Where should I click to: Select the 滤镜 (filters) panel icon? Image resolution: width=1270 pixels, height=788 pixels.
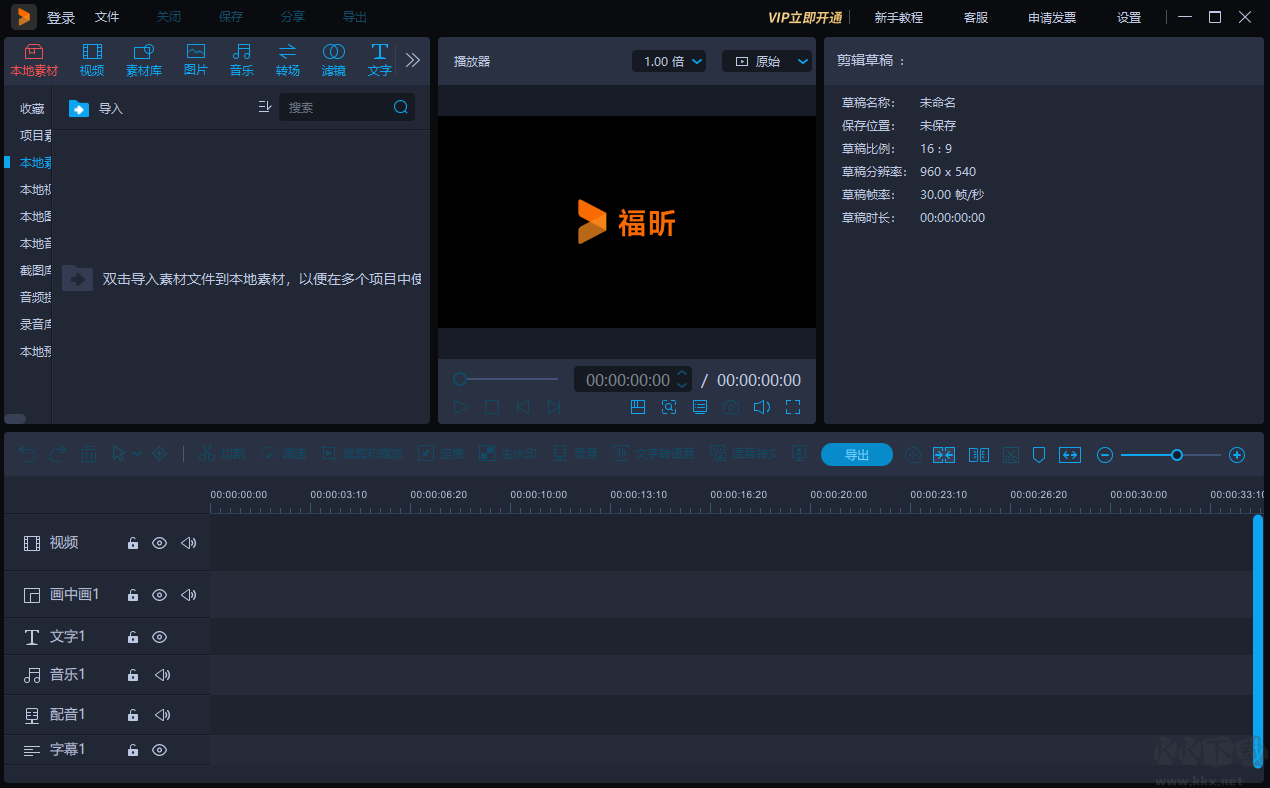(x=333, y=59)
